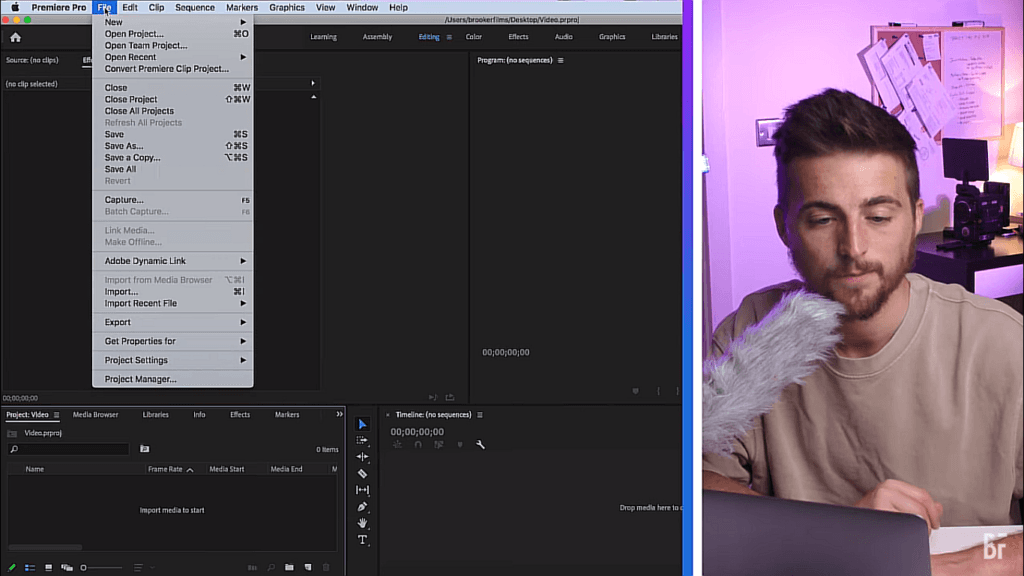Choose Capture… from File menu
The image size is (1024, 576).
[x=172, y=200]
